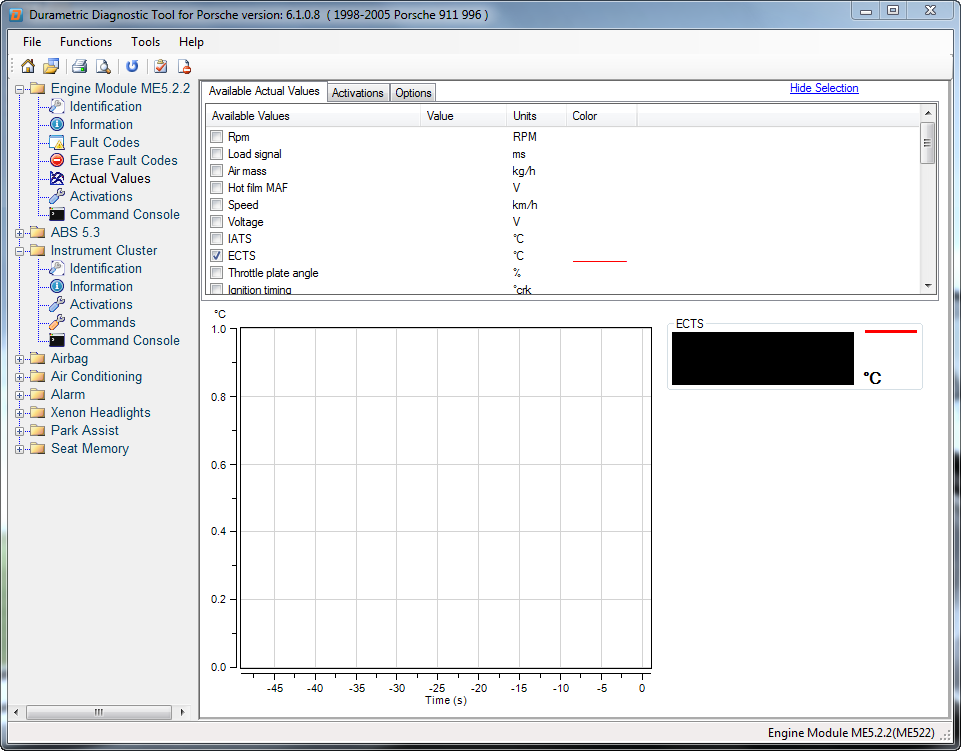Click the red ECTS color line in list

click(x=599, y=261)
